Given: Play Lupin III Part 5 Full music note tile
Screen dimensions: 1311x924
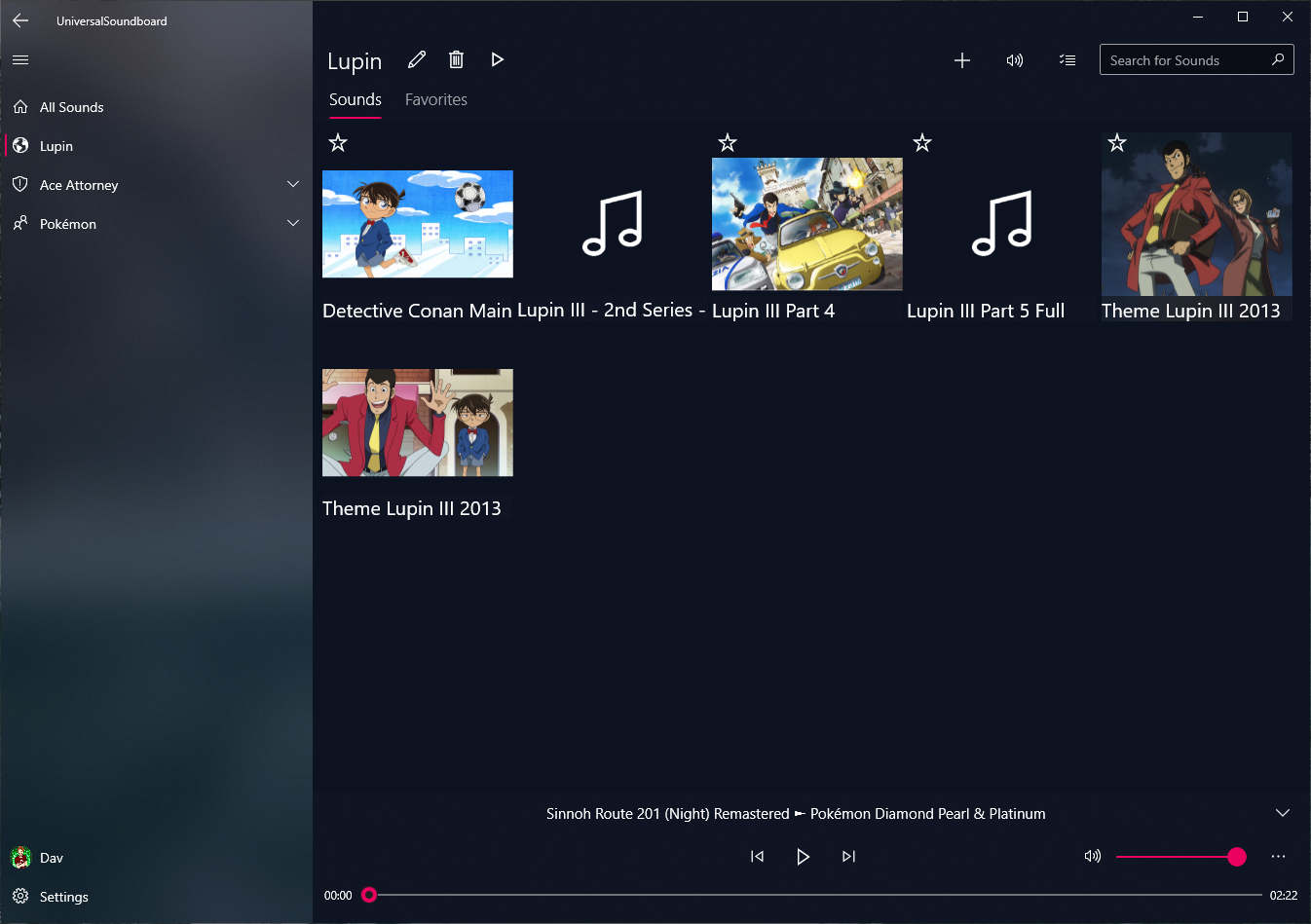Looking at the screenshot, I should click(x=1002, y=224).
